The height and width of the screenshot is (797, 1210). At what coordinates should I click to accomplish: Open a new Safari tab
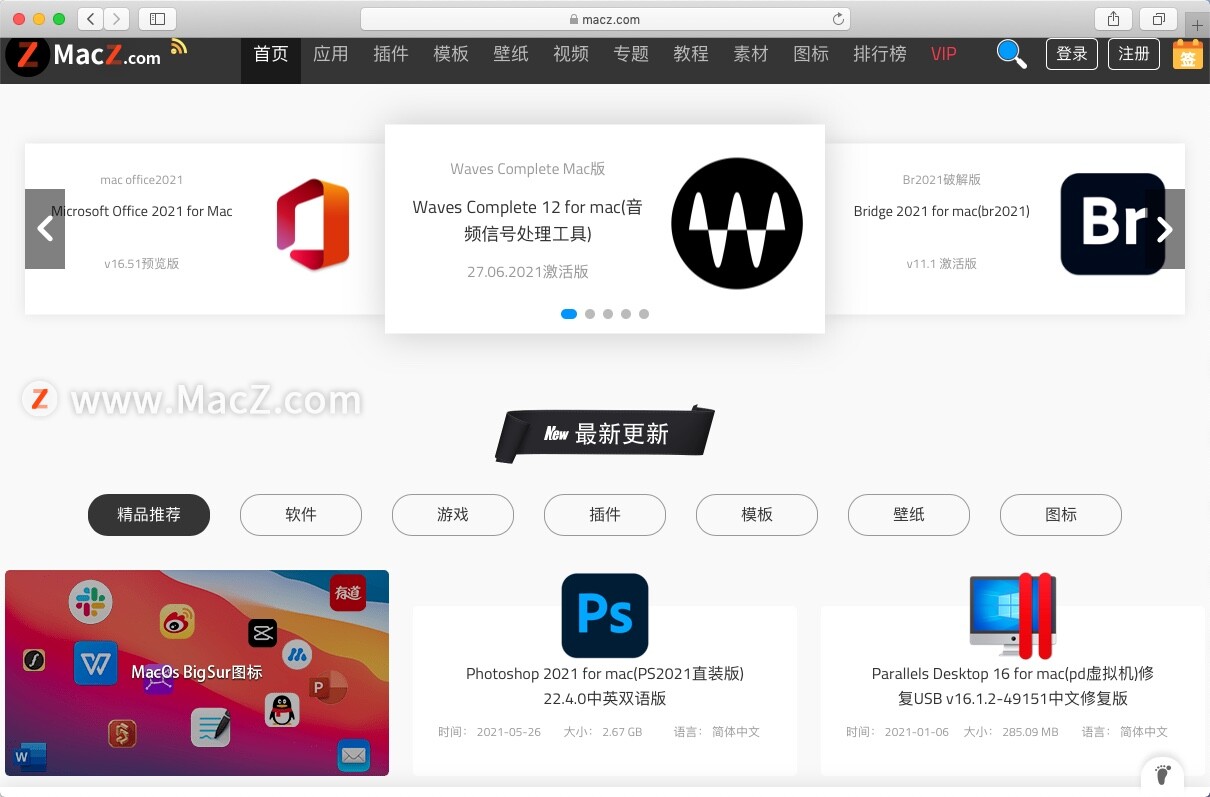1197,25
